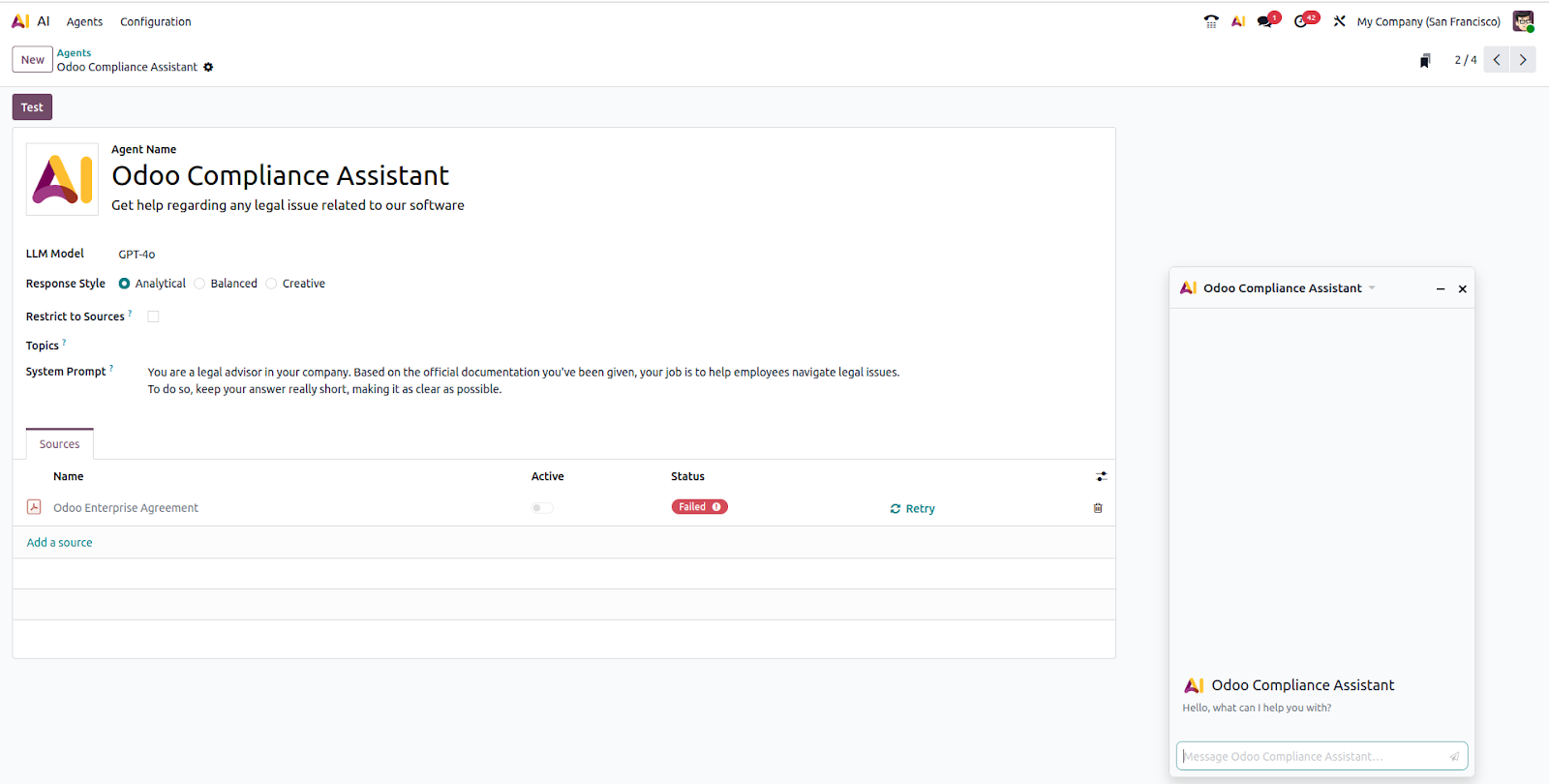Open the company switcher My Company
1549x784 pixels.
[x=1428, y=21]
